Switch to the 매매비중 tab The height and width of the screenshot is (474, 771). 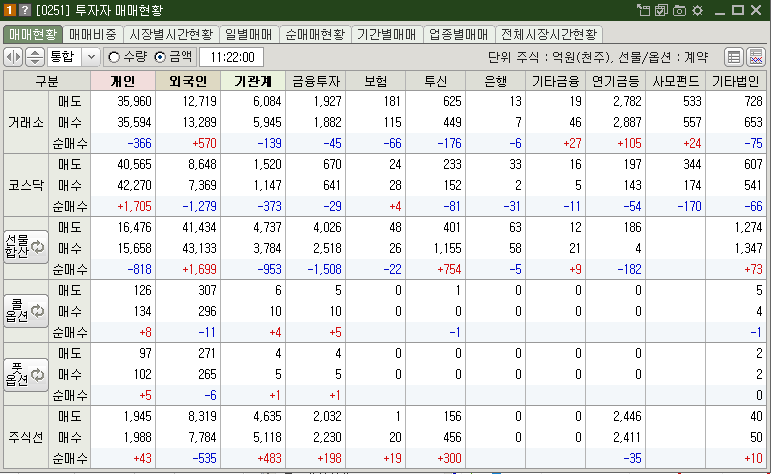(x=93, y=34)
